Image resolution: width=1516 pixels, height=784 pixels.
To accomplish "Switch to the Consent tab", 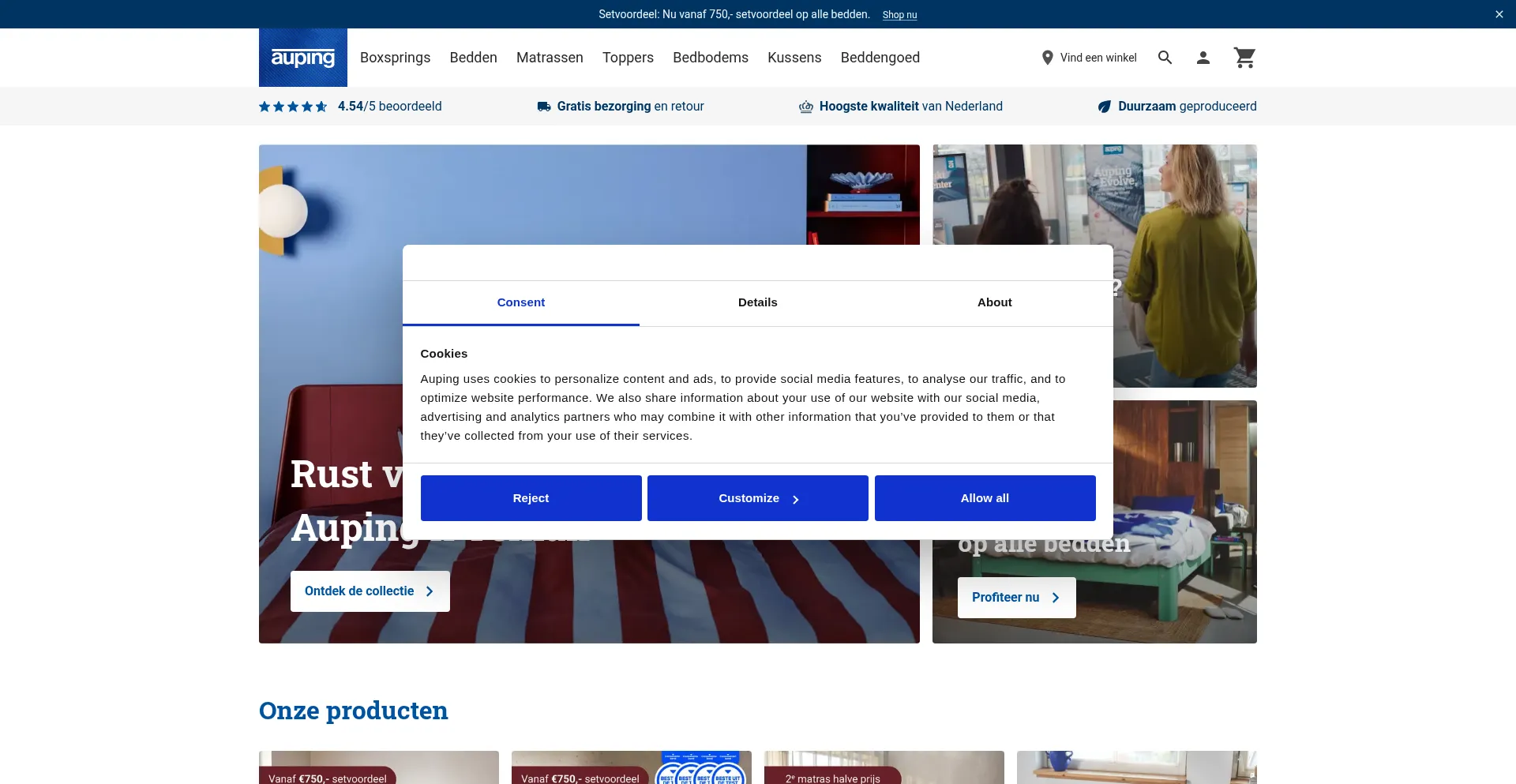I will click(x=521, y=303).
